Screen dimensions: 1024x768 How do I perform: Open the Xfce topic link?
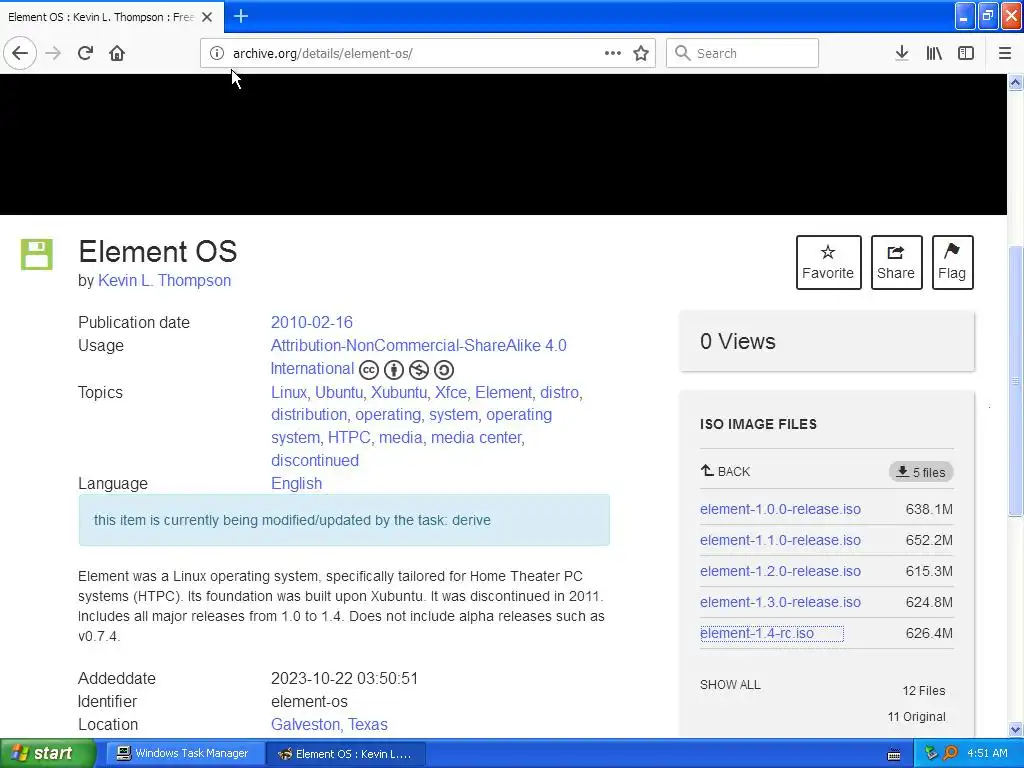pyautogui.click(x=451, y=392)
